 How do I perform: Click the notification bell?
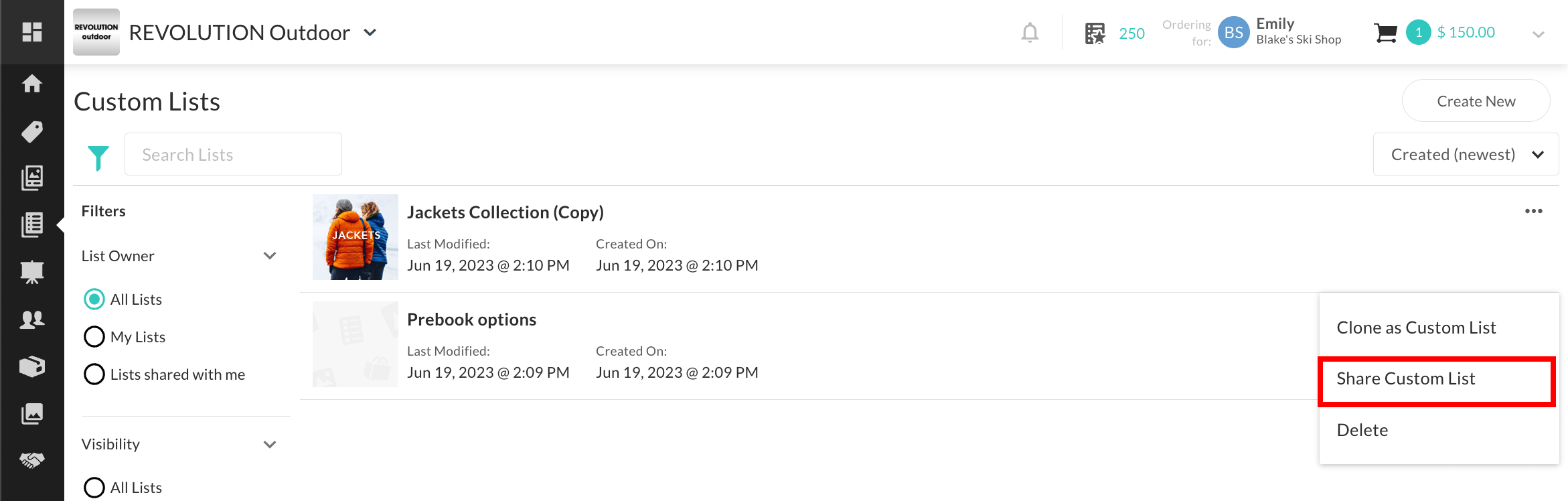coord(1030,31)
